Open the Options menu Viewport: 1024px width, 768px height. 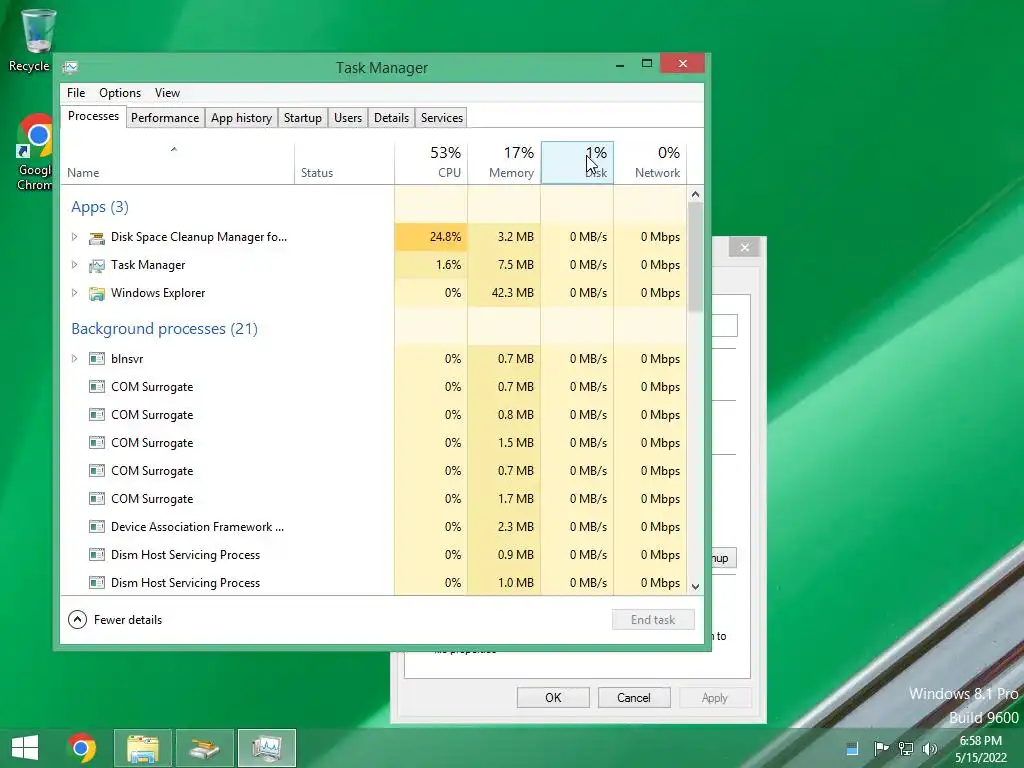coord(120,93)
